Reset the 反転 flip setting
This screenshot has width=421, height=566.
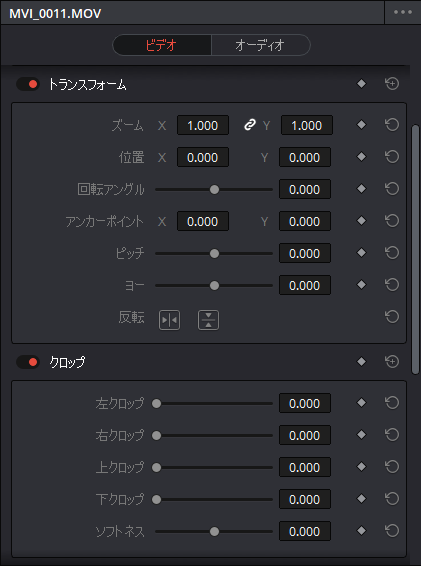392,317
